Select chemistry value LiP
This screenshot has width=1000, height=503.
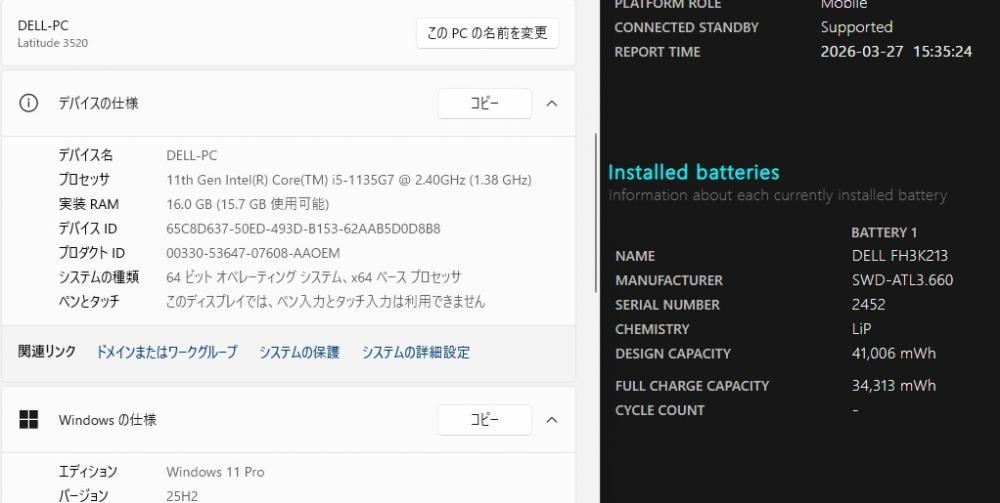[x=861, y=329]
